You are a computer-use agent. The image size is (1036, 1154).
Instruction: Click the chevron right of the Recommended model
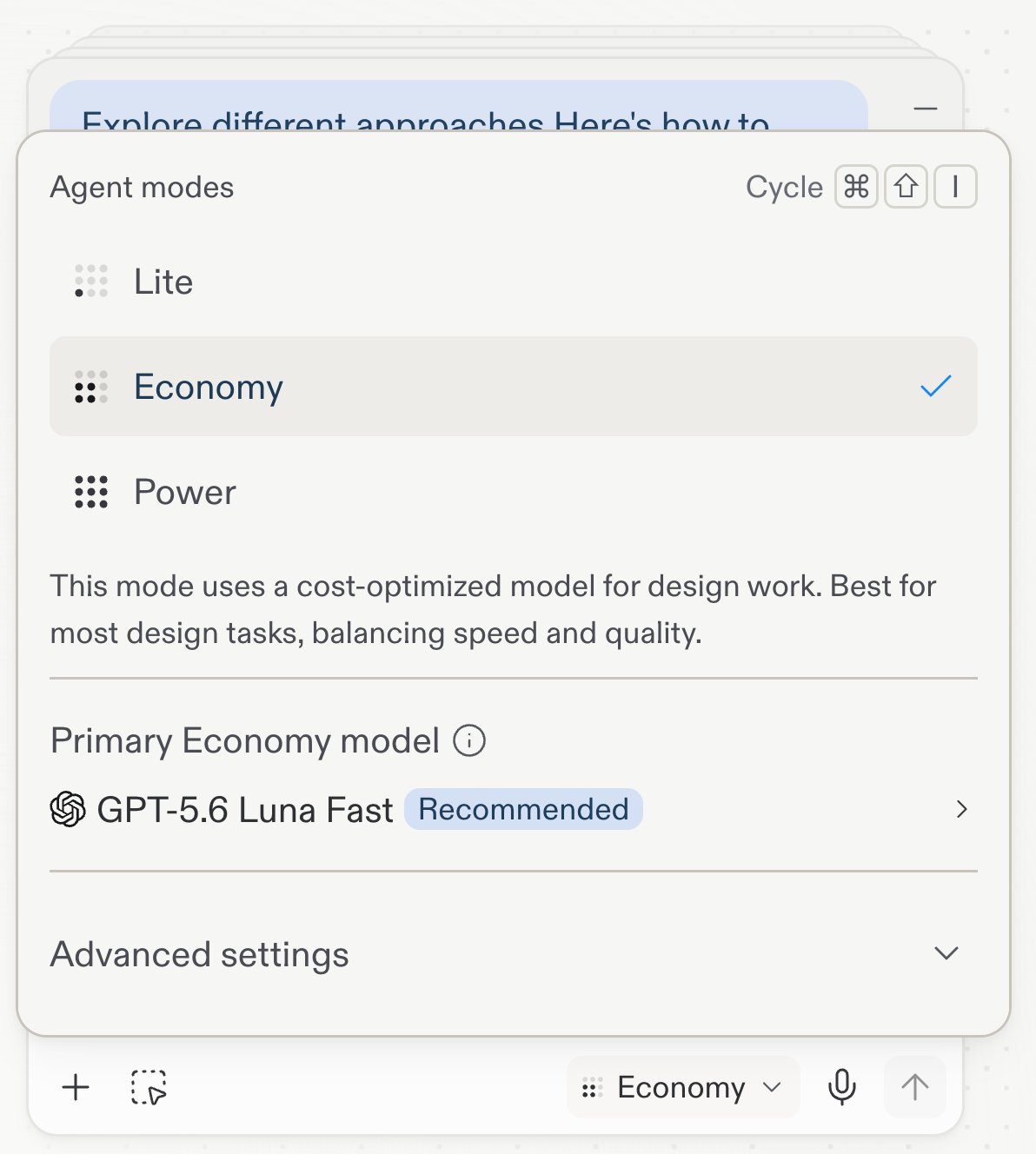(961, 809)
